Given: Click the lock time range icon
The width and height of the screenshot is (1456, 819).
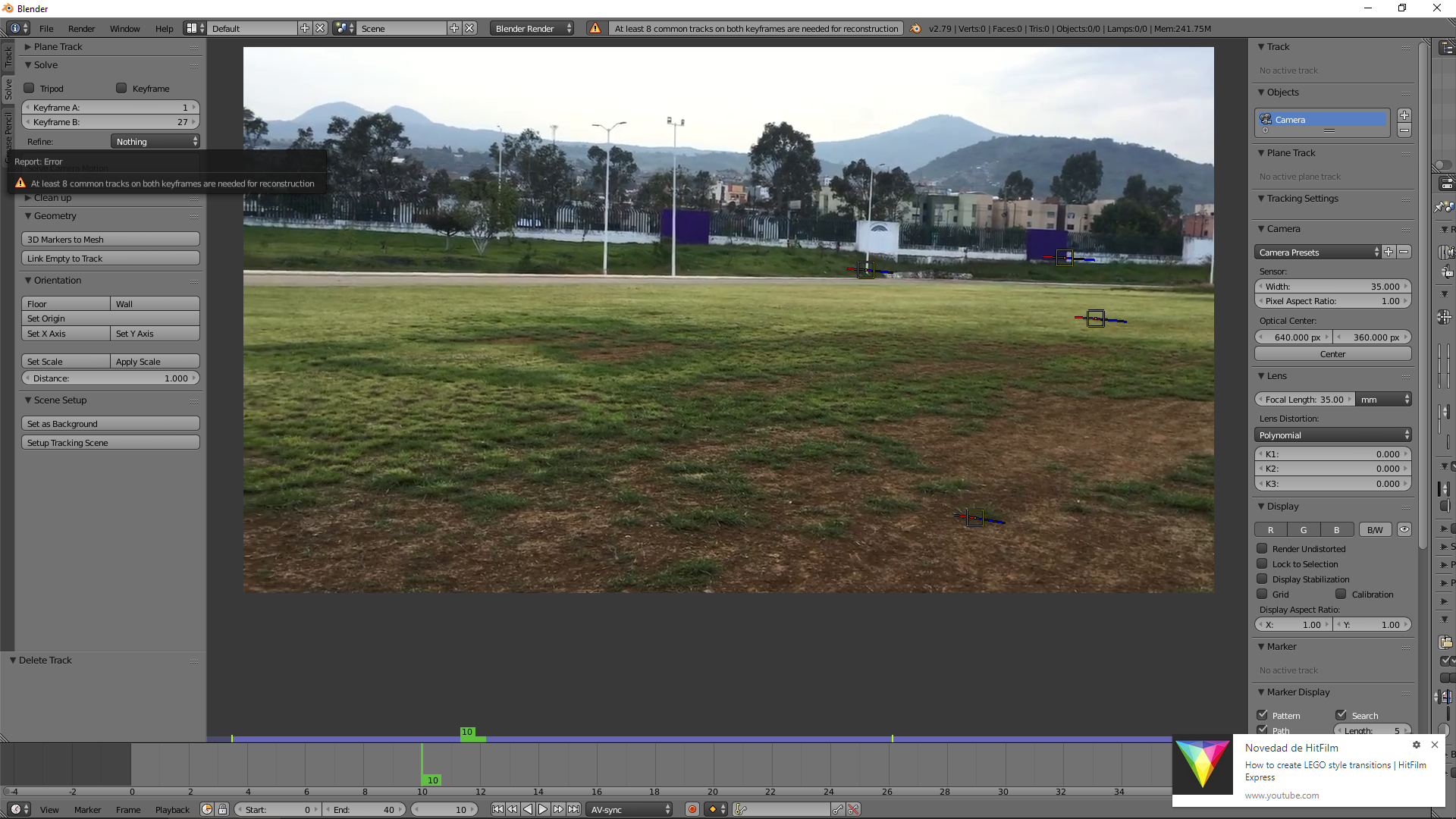Looking at the screenshot, I should (222, 809).
